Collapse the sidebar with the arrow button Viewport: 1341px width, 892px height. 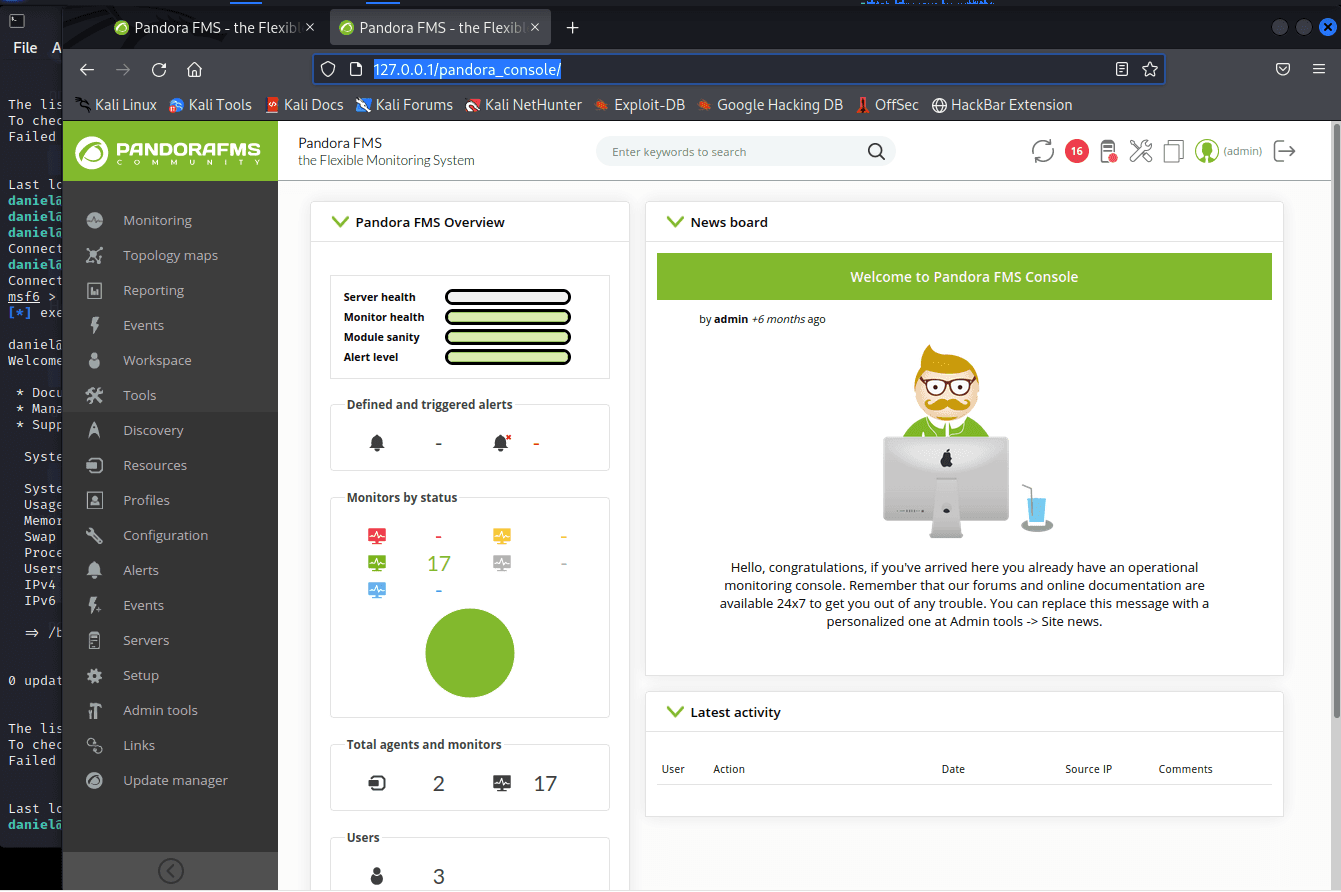(x=171, y=871)
